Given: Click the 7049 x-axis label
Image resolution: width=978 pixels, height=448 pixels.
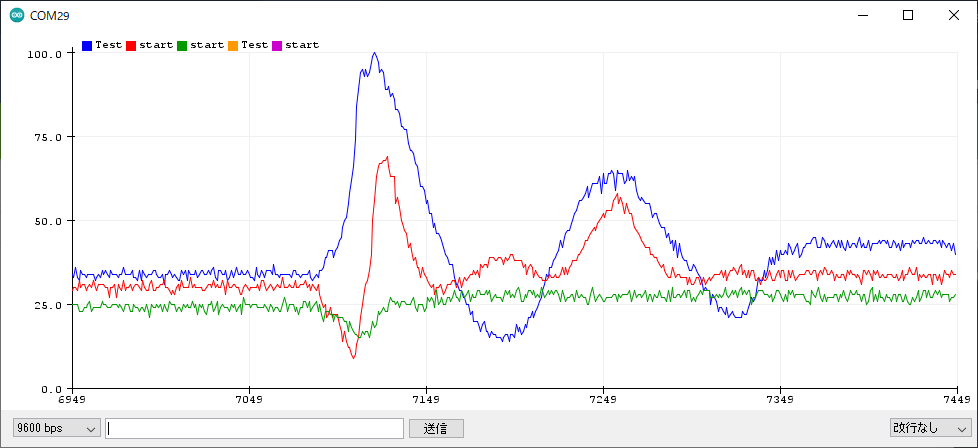Looking at the screenshot, I should (249, 399).
